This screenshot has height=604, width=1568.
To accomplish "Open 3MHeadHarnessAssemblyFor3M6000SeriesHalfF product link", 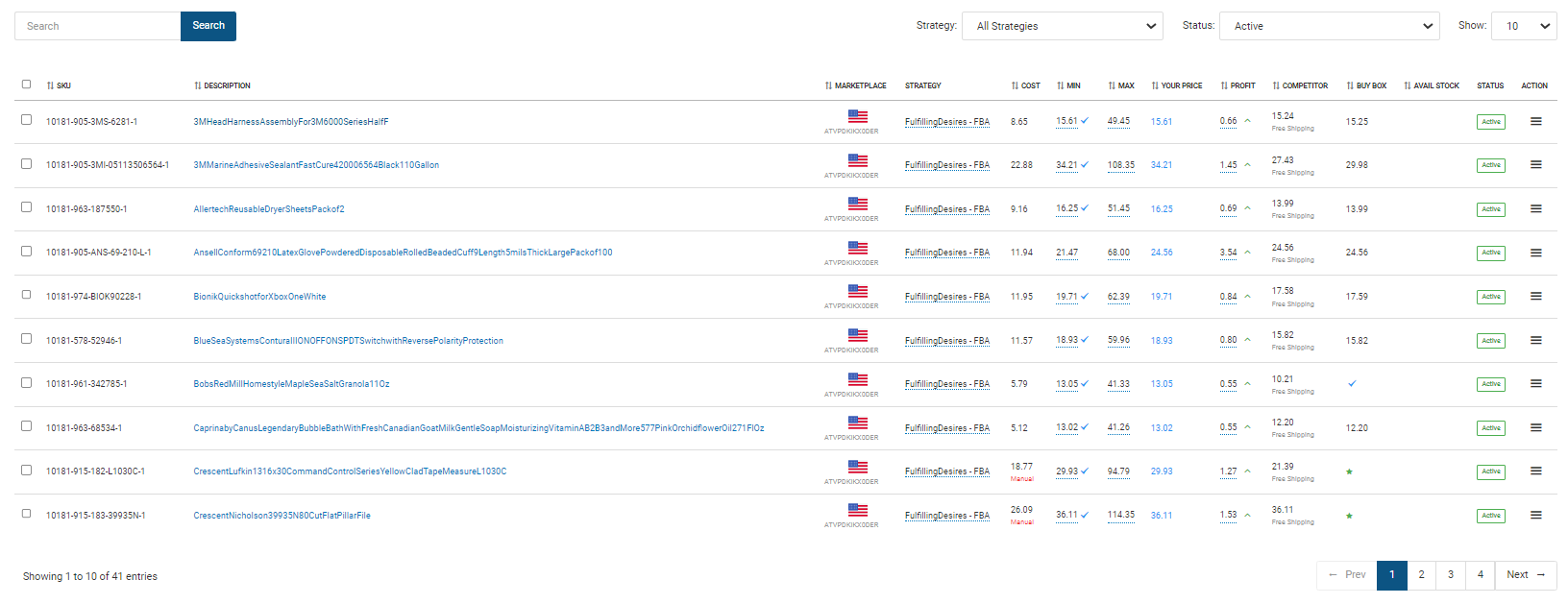I will (x=291, y=122).
